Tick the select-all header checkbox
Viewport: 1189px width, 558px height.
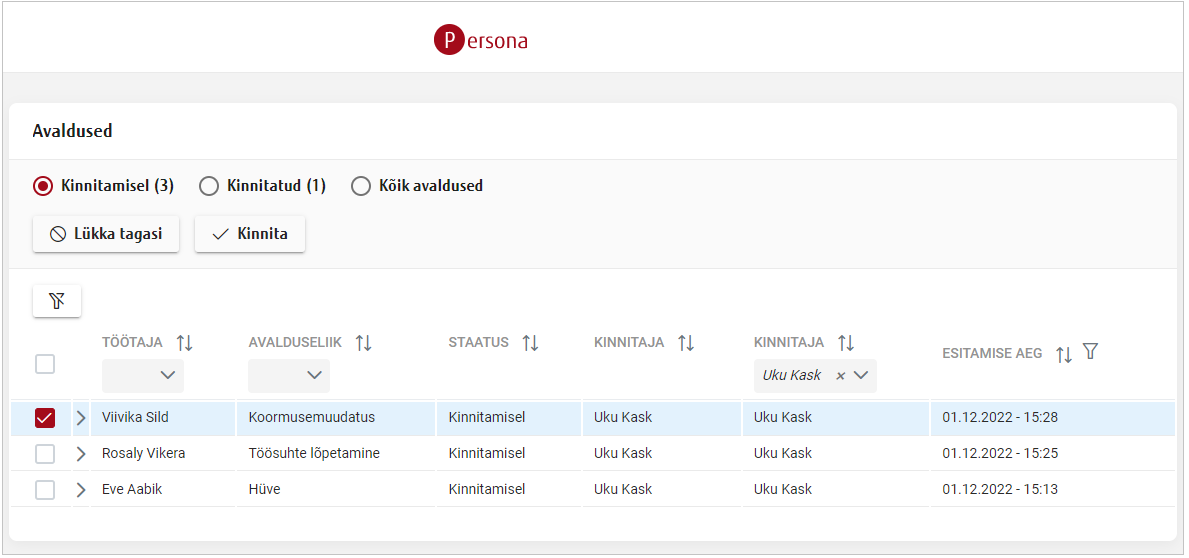tap(45, 364)
